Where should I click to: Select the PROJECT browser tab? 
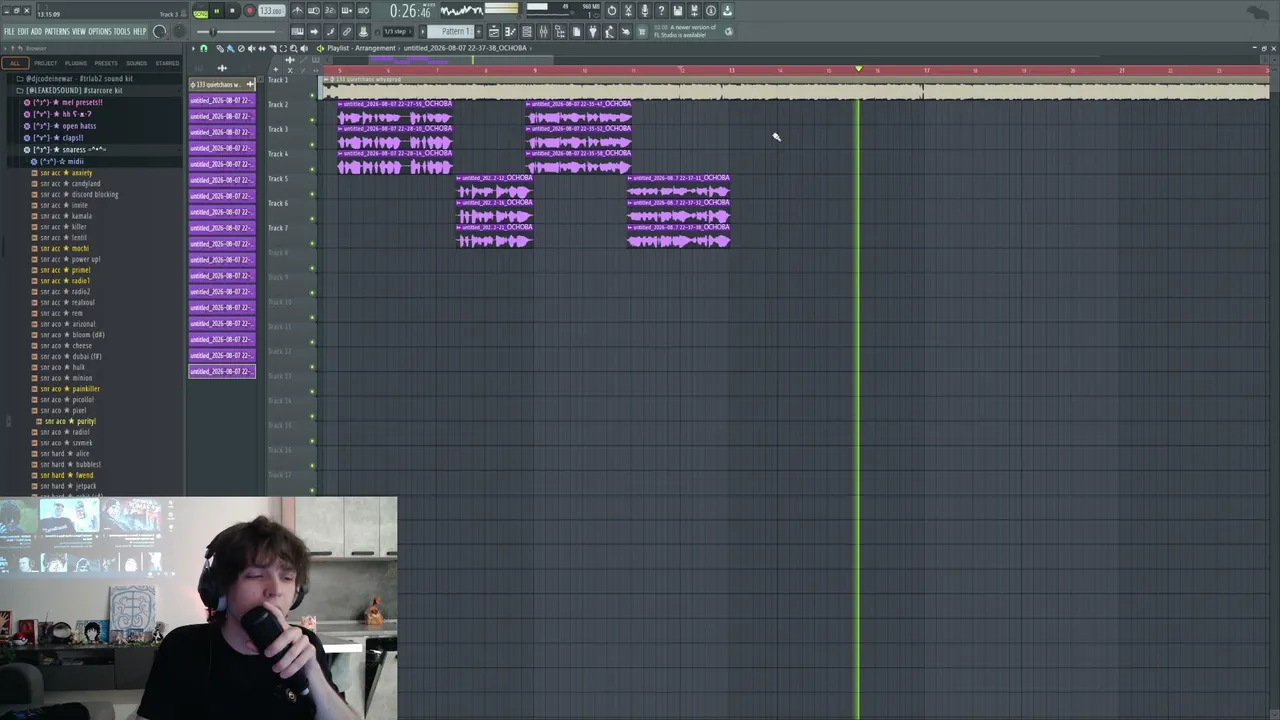[46, 63]
